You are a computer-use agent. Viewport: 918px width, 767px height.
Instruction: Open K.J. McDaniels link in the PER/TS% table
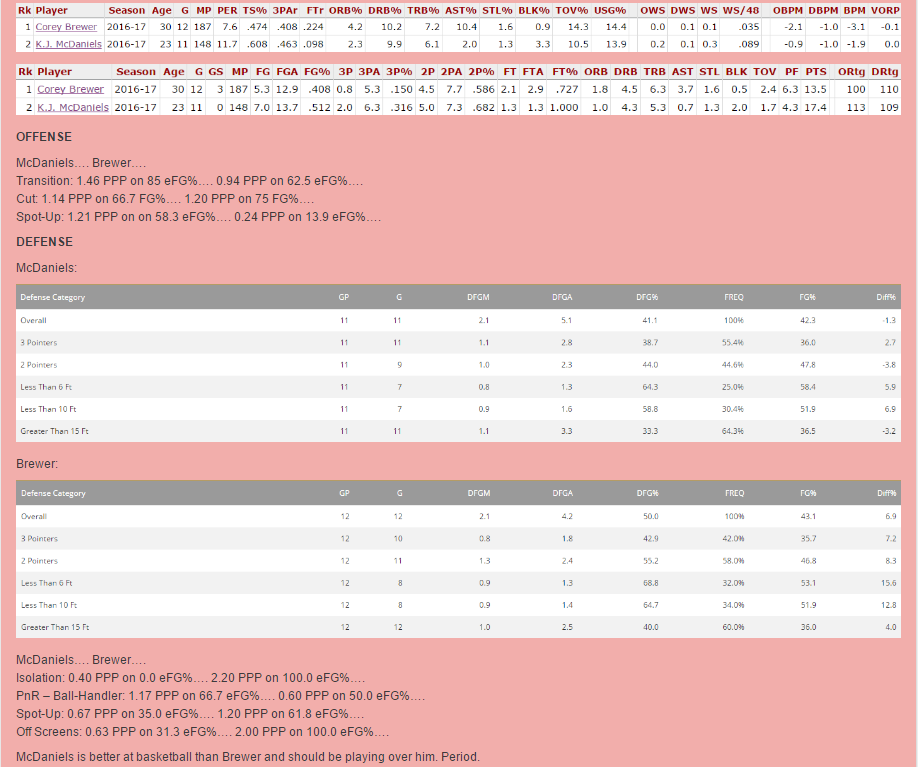pos(68,44)
